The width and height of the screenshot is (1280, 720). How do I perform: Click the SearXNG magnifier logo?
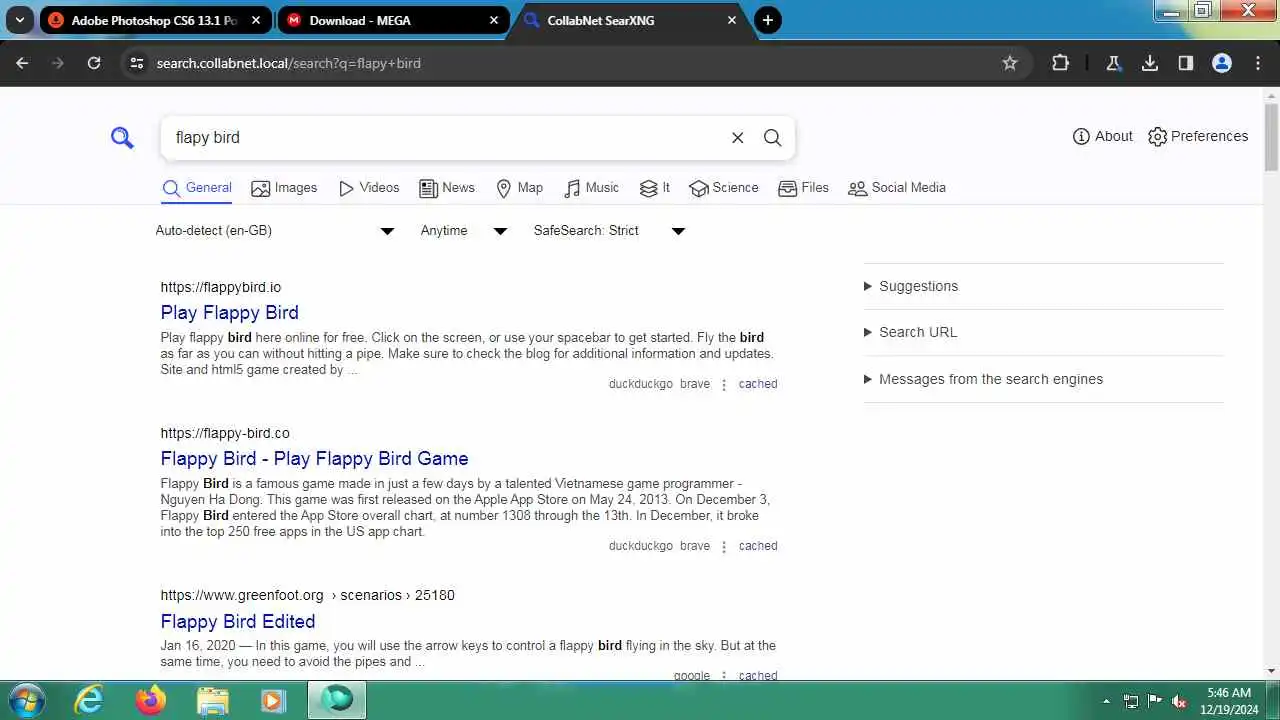[x=122, y=138]
